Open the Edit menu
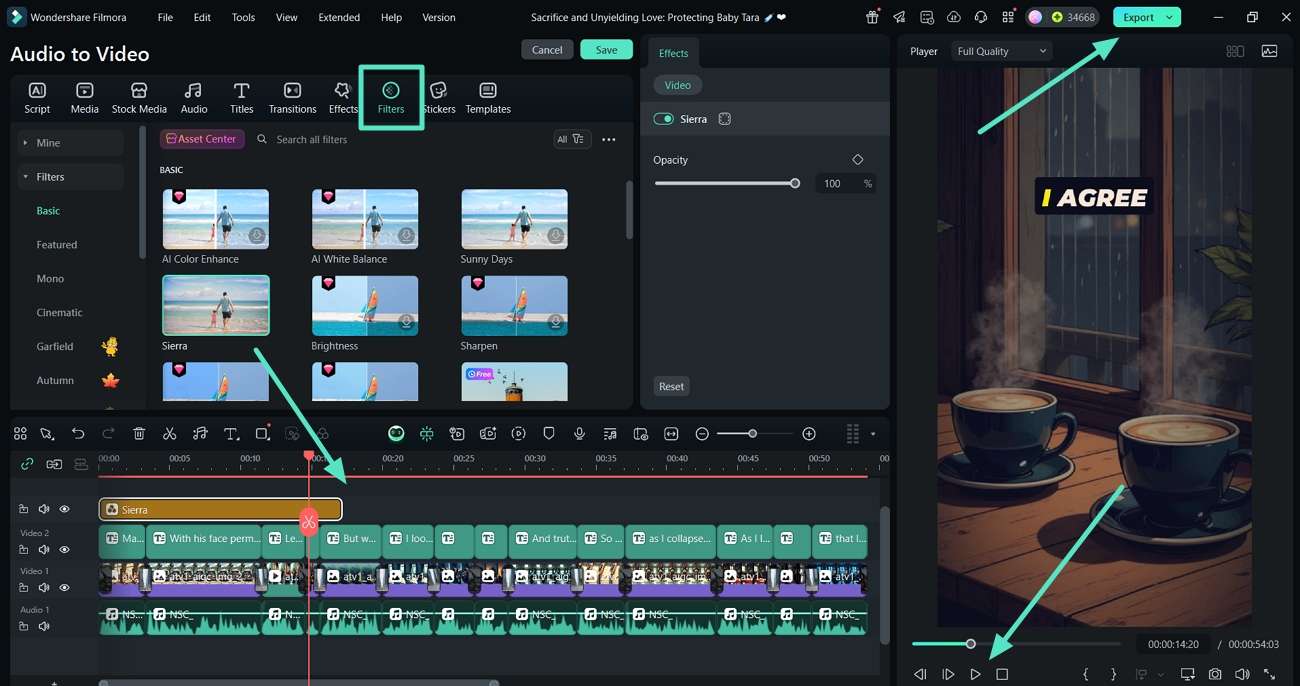The height and width of the screenshot is (686, 1300). tap(202, 17)
